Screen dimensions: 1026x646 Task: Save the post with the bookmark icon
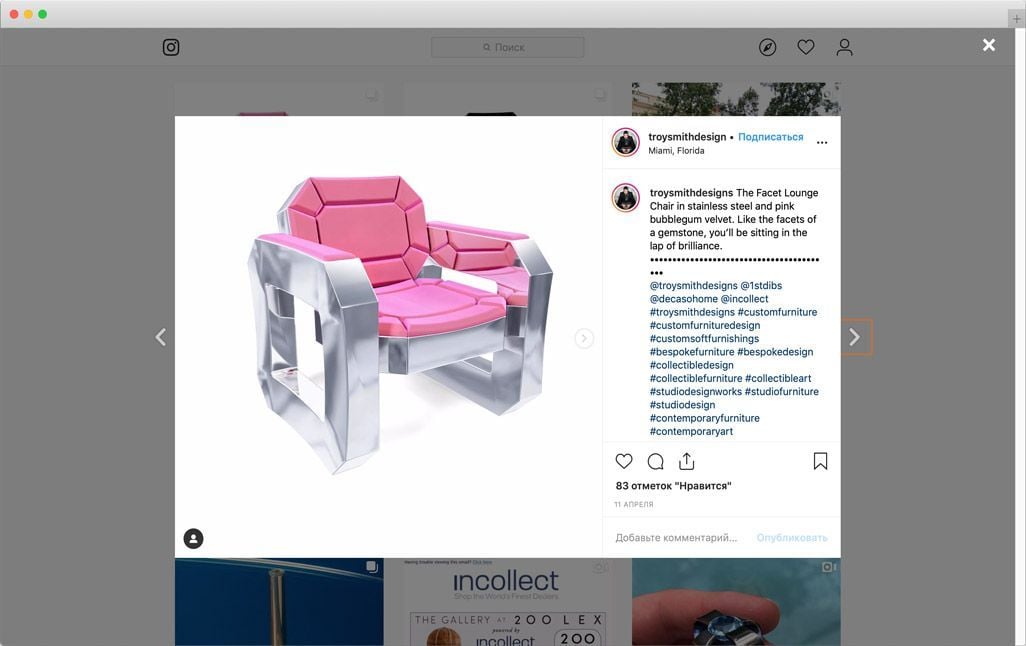pos(820,460)
